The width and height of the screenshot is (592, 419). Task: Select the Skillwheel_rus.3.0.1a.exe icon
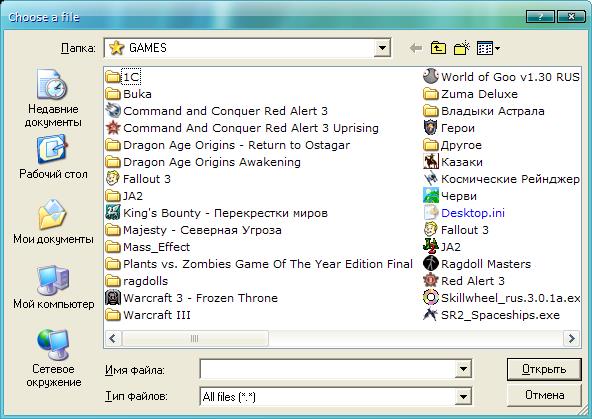pos(430,298)
